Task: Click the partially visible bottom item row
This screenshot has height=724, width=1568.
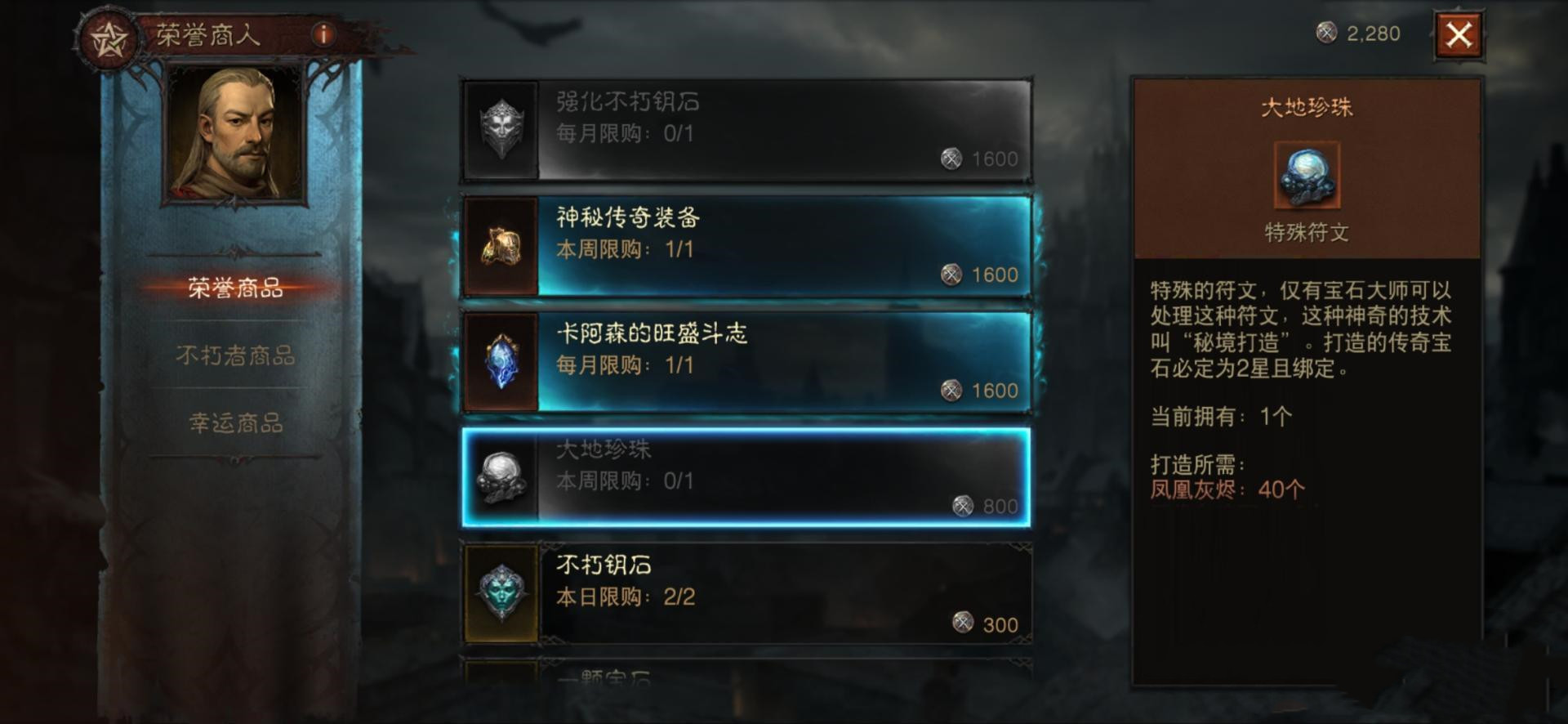Action: [x=746, y=672]
